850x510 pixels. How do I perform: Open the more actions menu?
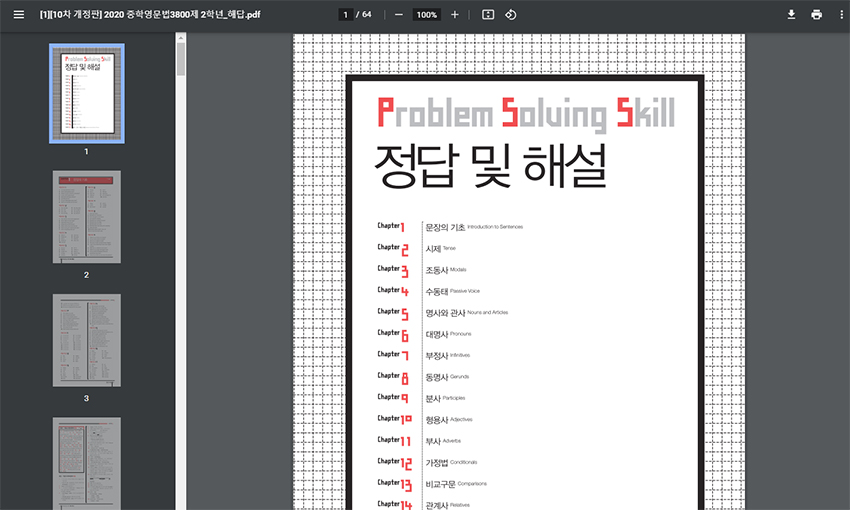point(841,15)
